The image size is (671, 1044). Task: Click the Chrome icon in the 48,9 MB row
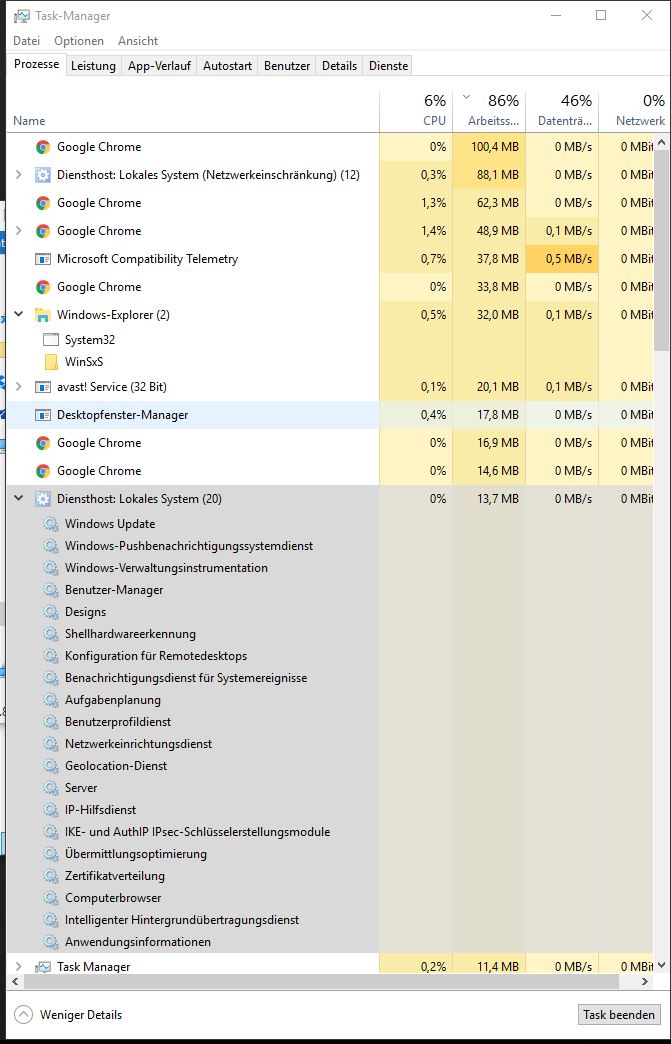pos(43,231)
